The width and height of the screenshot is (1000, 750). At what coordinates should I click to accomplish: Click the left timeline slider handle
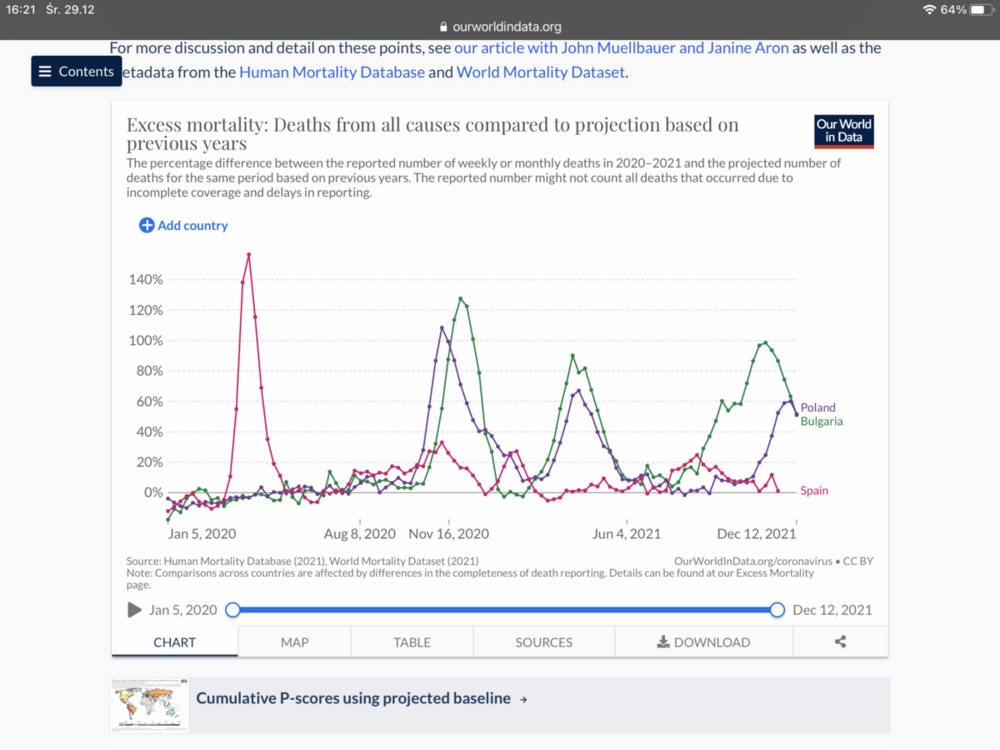pos(233,610)
